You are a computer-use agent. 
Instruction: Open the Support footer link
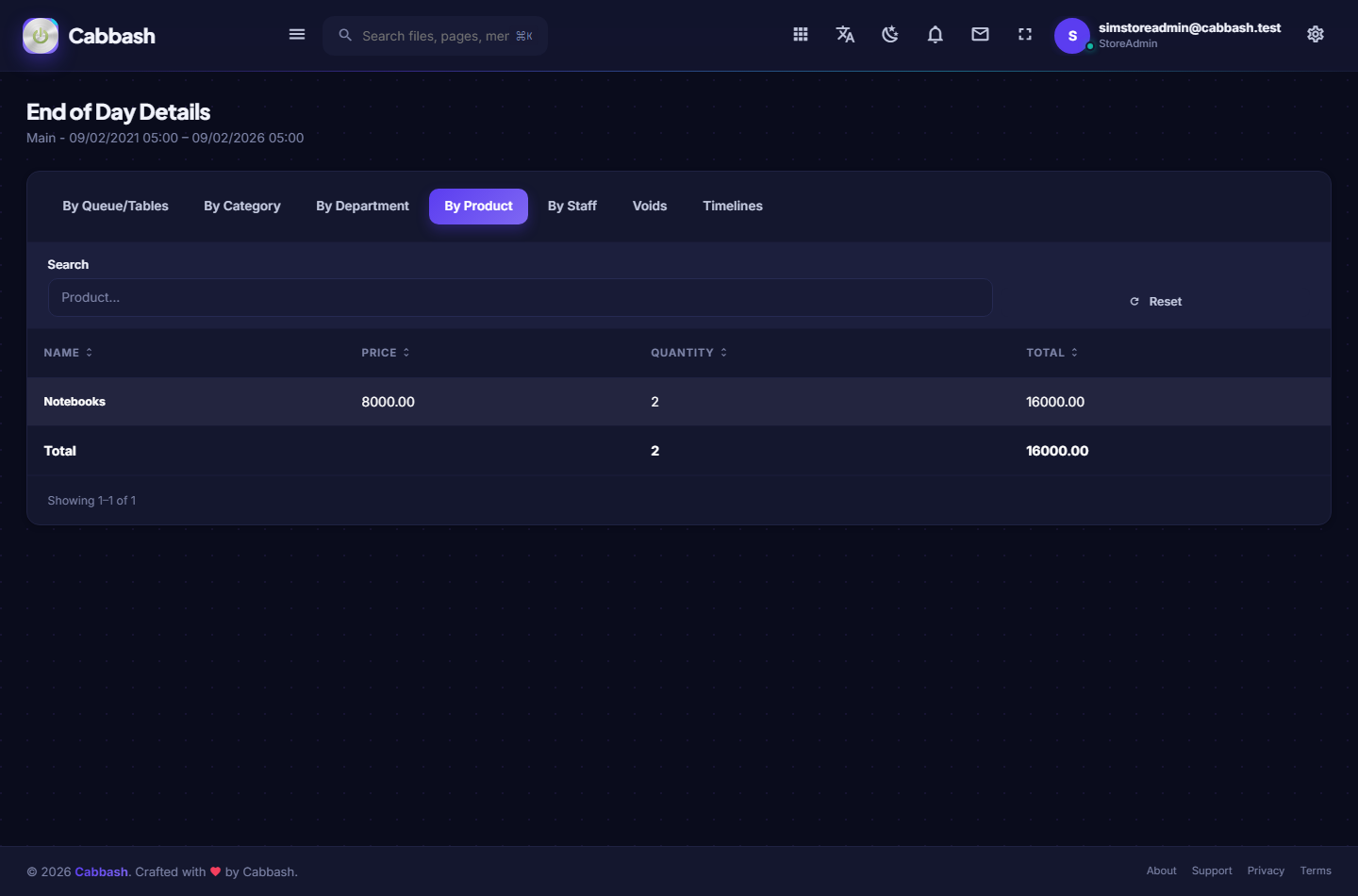coord(1212,871)
